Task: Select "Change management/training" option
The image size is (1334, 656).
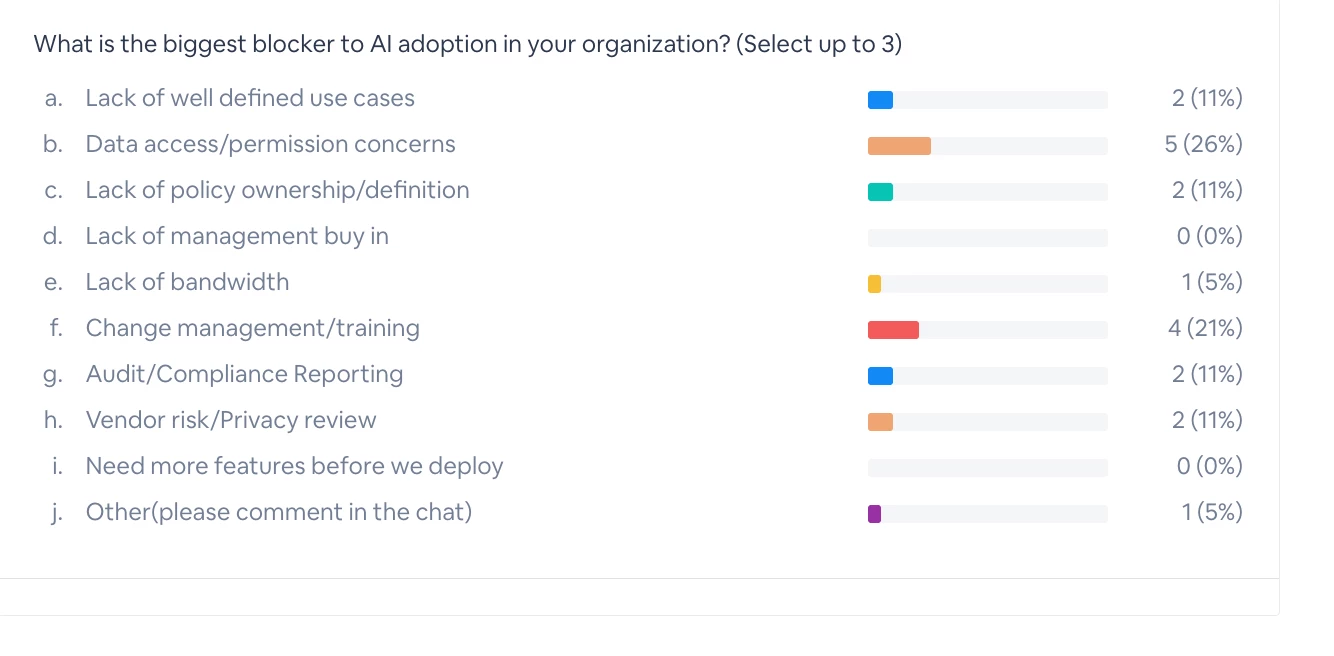Action: coord(252,328)
